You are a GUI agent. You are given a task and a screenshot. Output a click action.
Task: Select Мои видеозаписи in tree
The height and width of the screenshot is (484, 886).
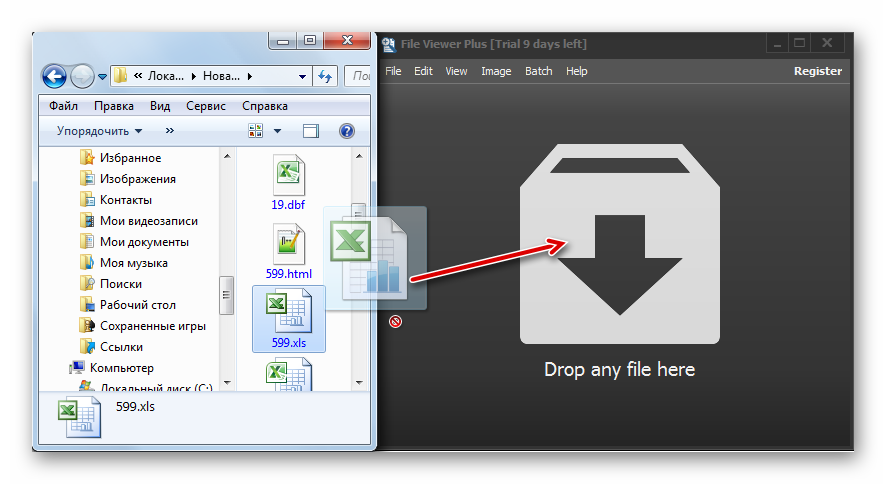(149, 221)
